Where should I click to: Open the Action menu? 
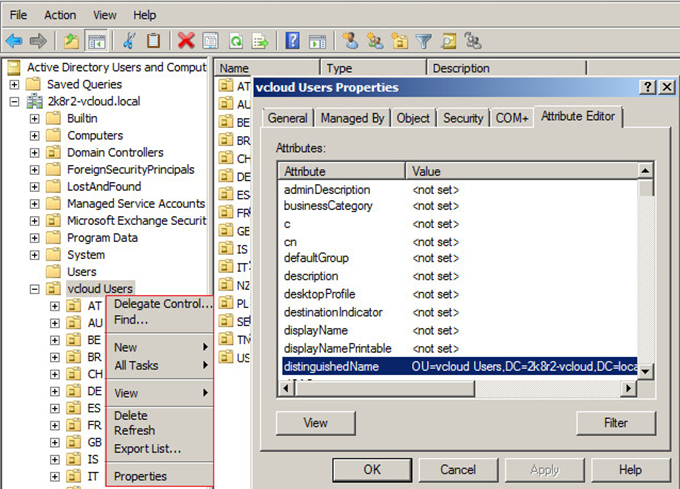point(60,15)
